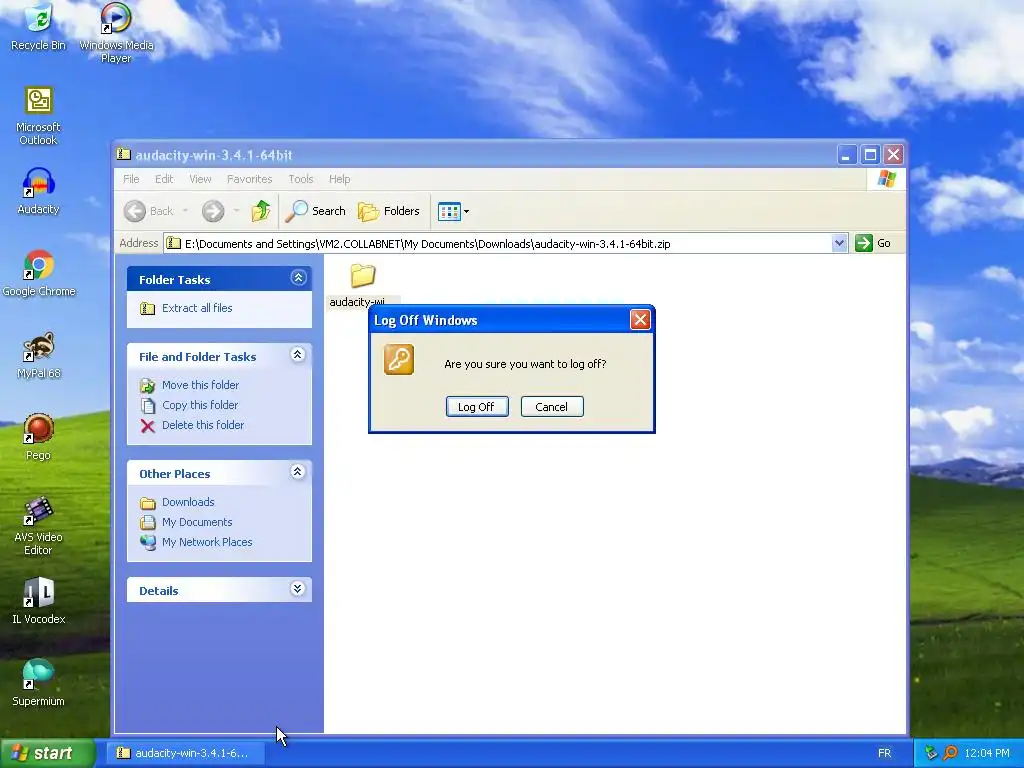Launch the Audacity desktop shortcut

point(39,191)
